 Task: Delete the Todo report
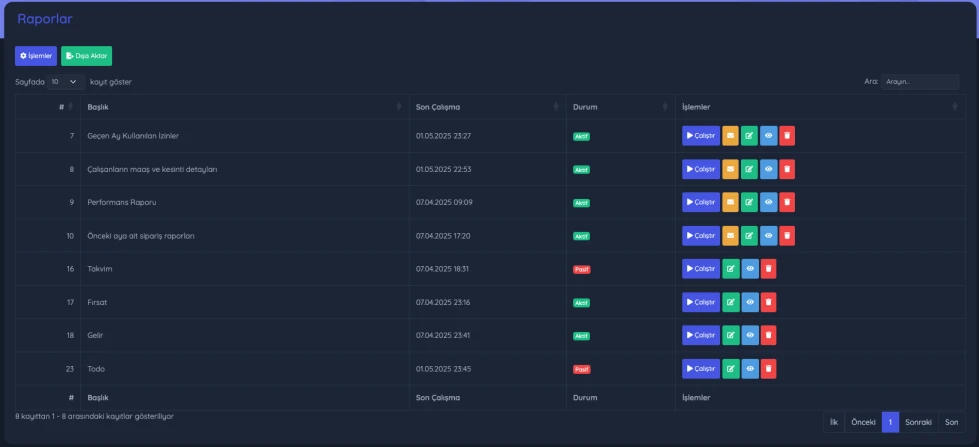tap(769, 368)
